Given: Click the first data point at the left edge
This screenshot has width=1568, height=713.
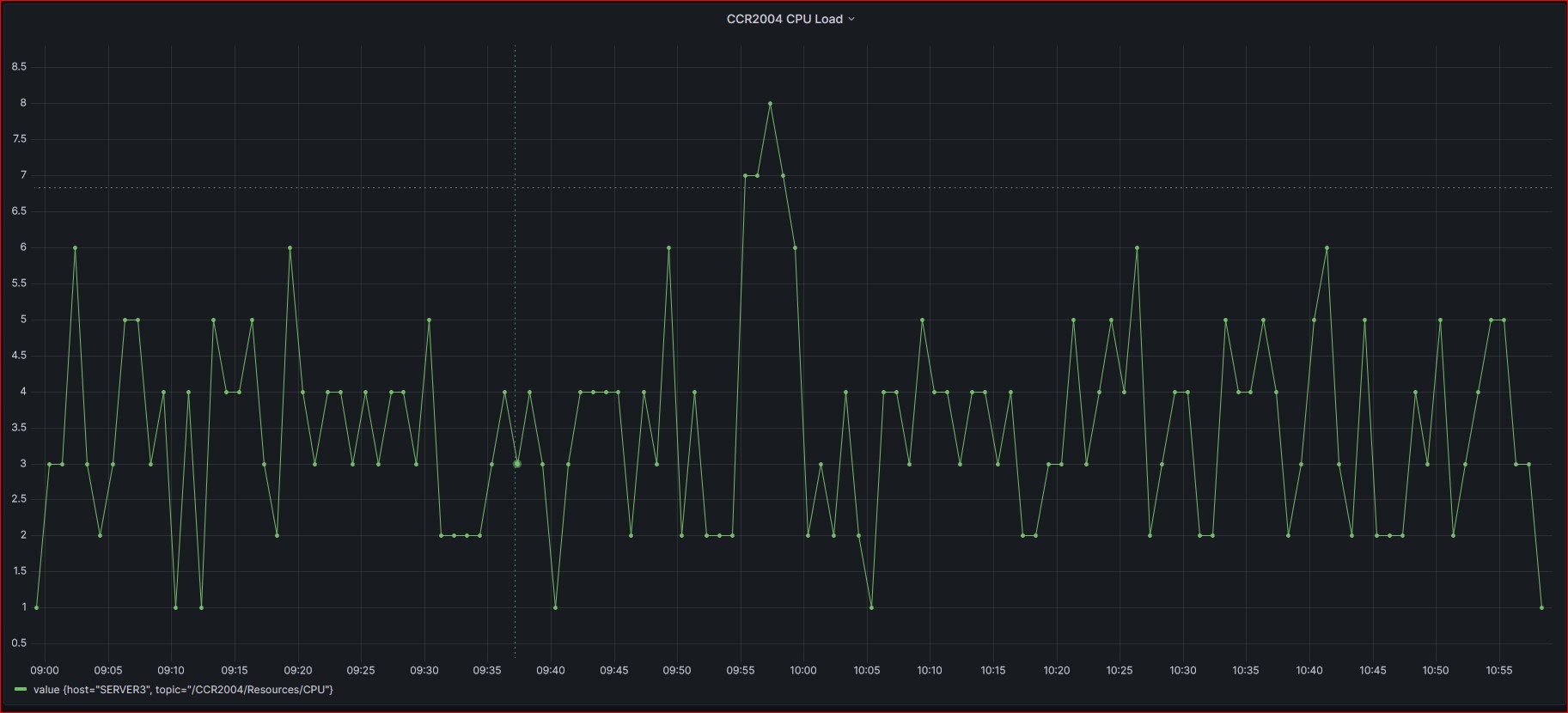Looking at the screenshot, I should [36, 607].
